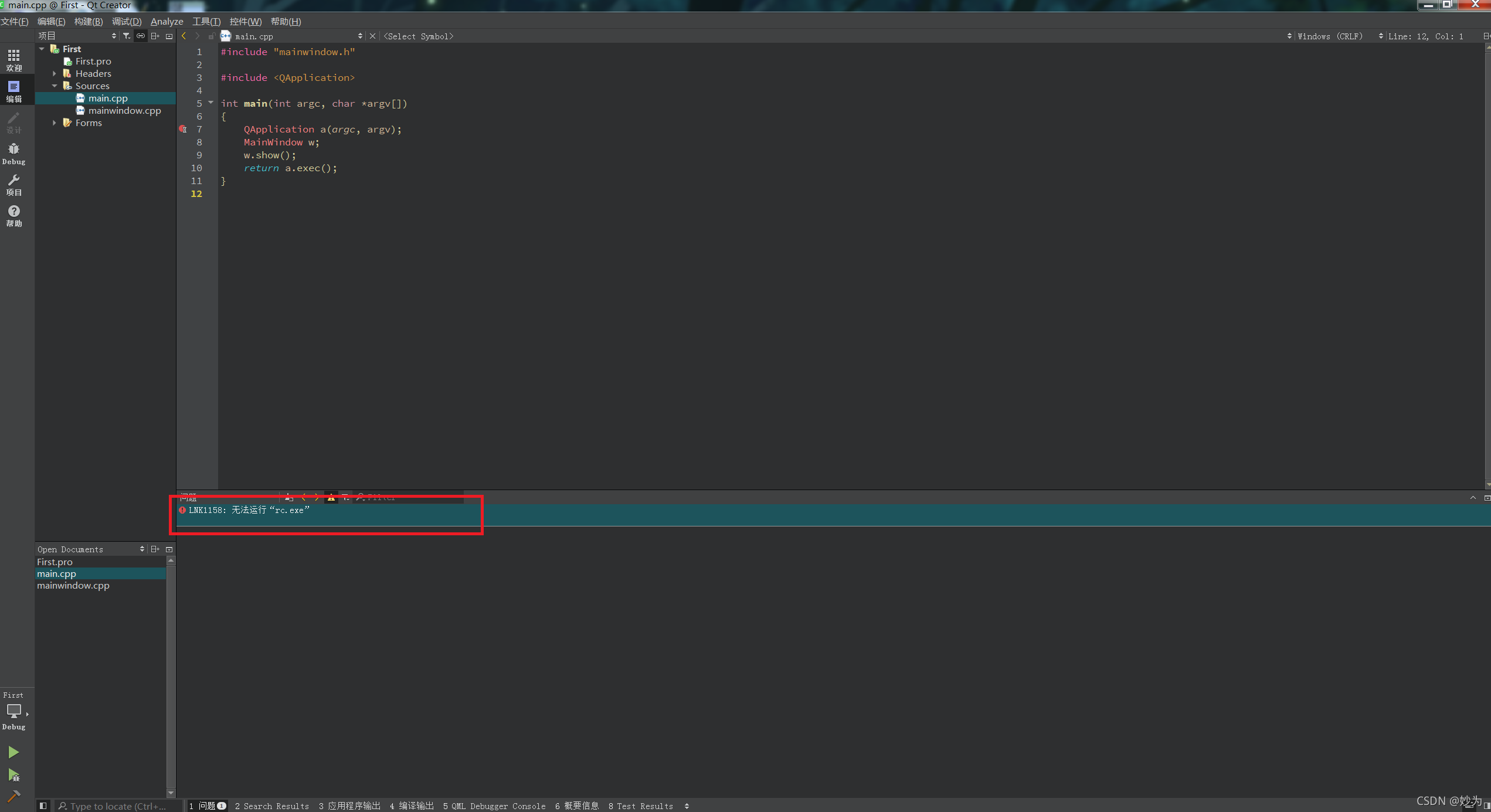Open the First kit selector monitor icon
The width and height of the screenshot is (1491, 812).
click(14, 711)
